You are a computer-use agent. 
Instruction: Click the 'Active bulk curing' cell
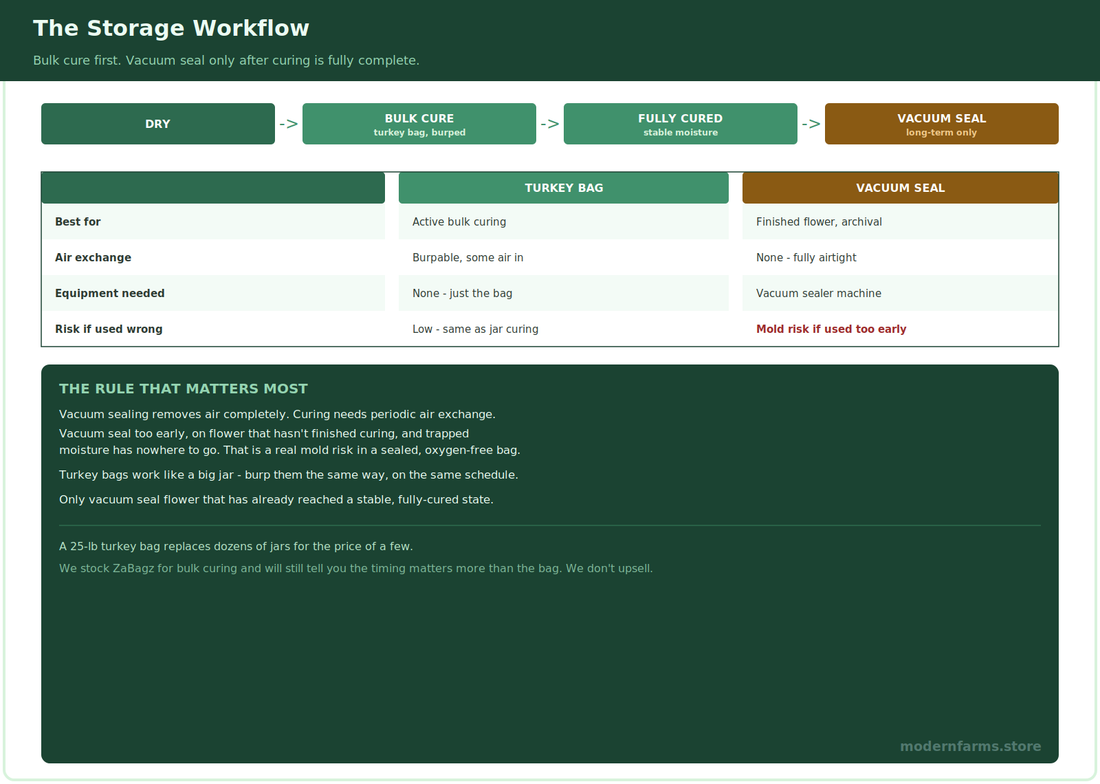point(563,222)
